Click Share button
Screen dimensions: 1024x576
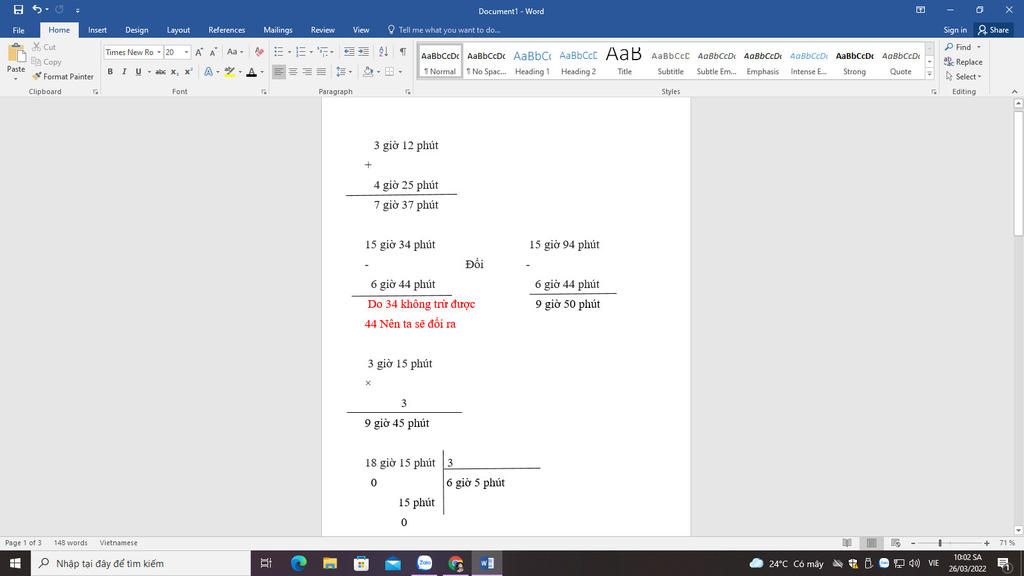point(993,30)
